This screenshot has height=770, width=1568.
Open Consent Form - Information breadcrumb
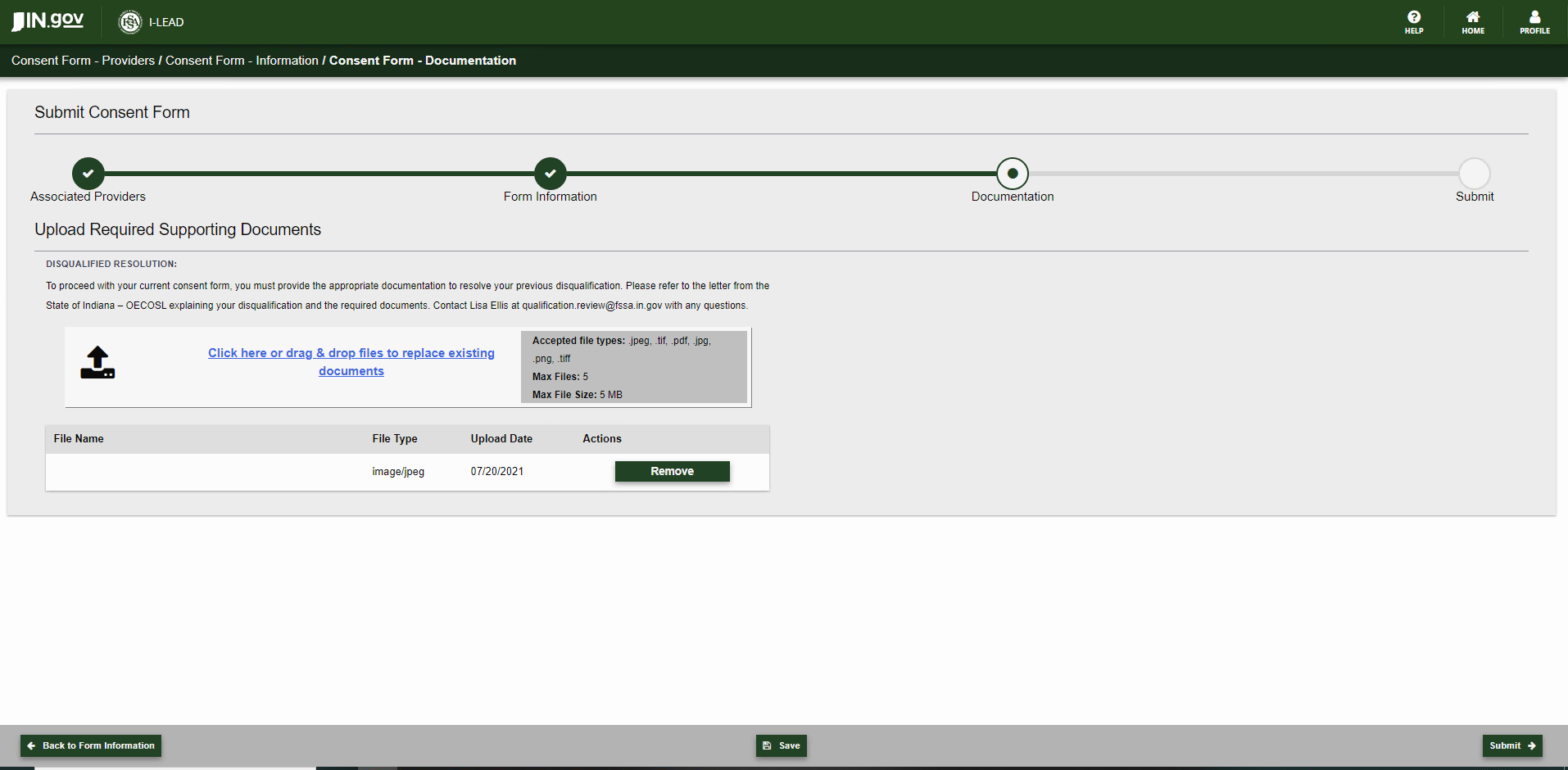pos(242,61)
